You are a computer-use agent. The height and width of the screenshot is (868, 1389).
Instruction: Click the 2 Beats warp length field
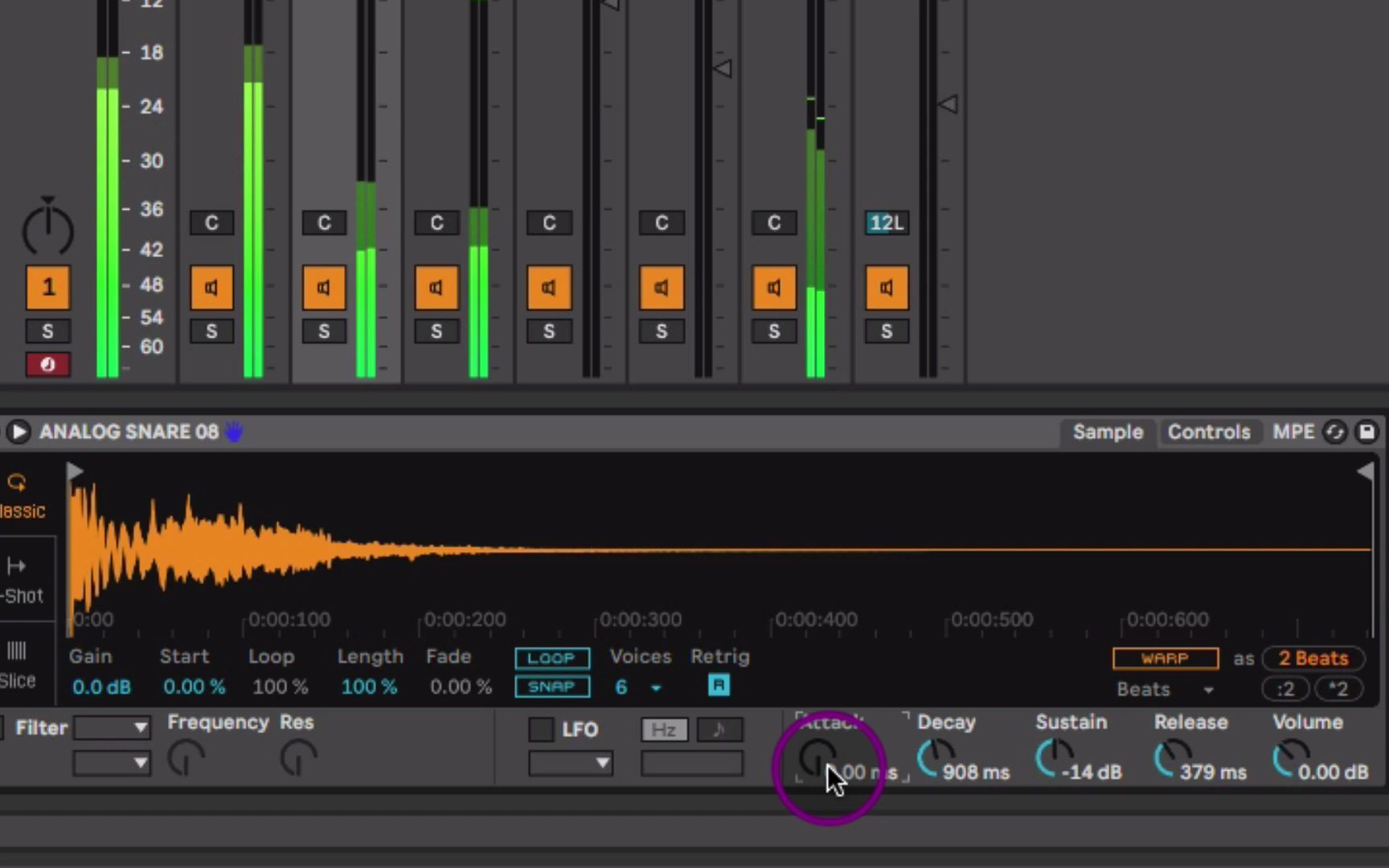point(1313,658)
